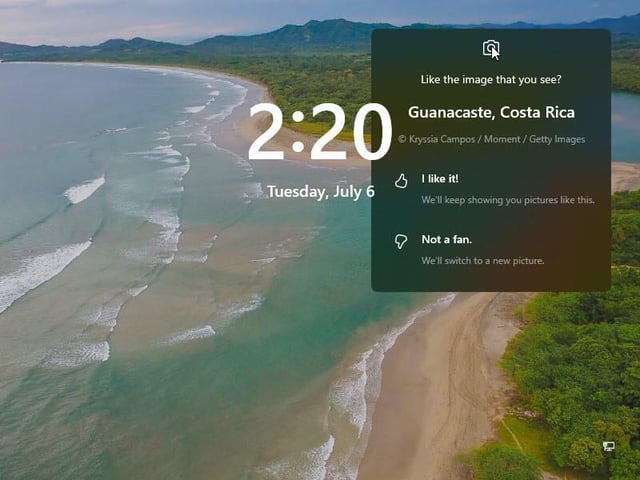Click the Spotlight camera icon
The width and height of the screenshot is (640, 480).
(x=491, y=49)
